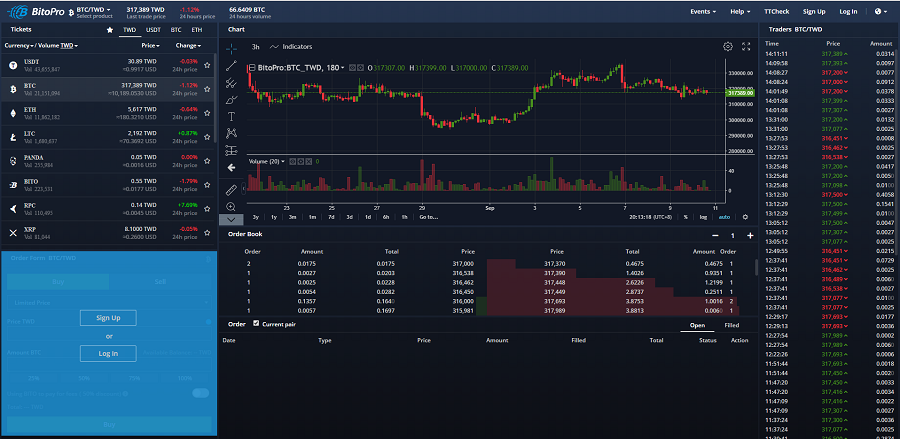Open the language globe menu
This screenshot has height=439, width=900.
(x=880, y=11)
